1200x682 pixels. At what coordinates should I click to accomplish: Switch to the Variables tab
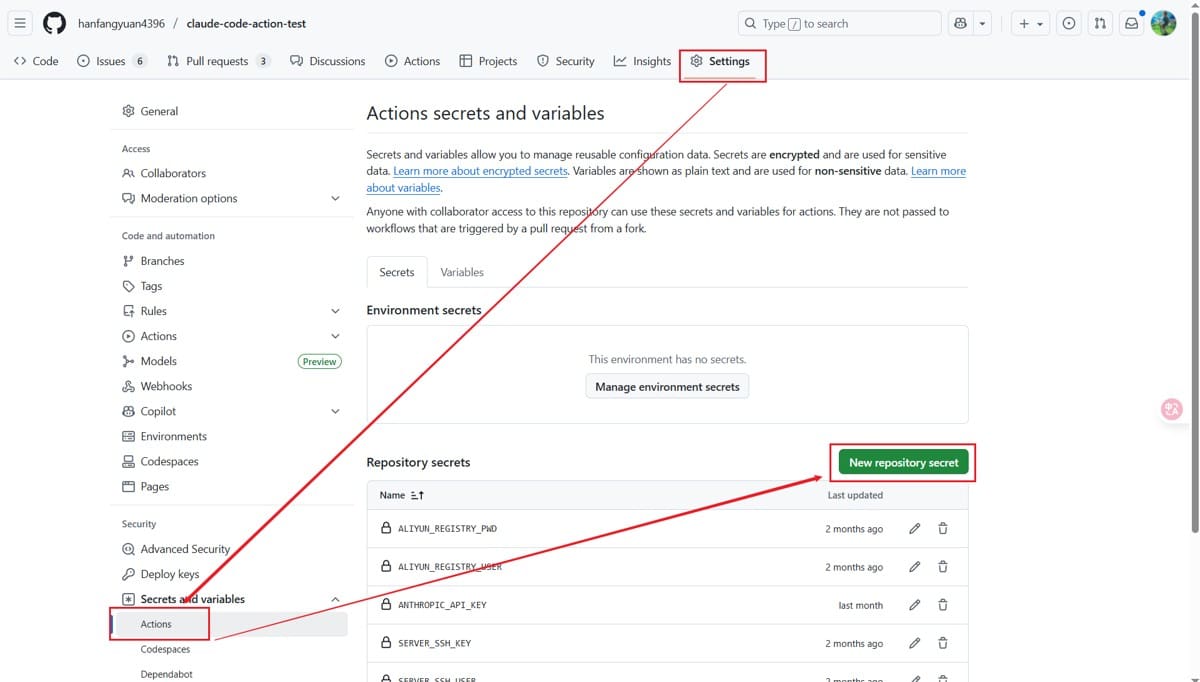[x=462, y=272]
